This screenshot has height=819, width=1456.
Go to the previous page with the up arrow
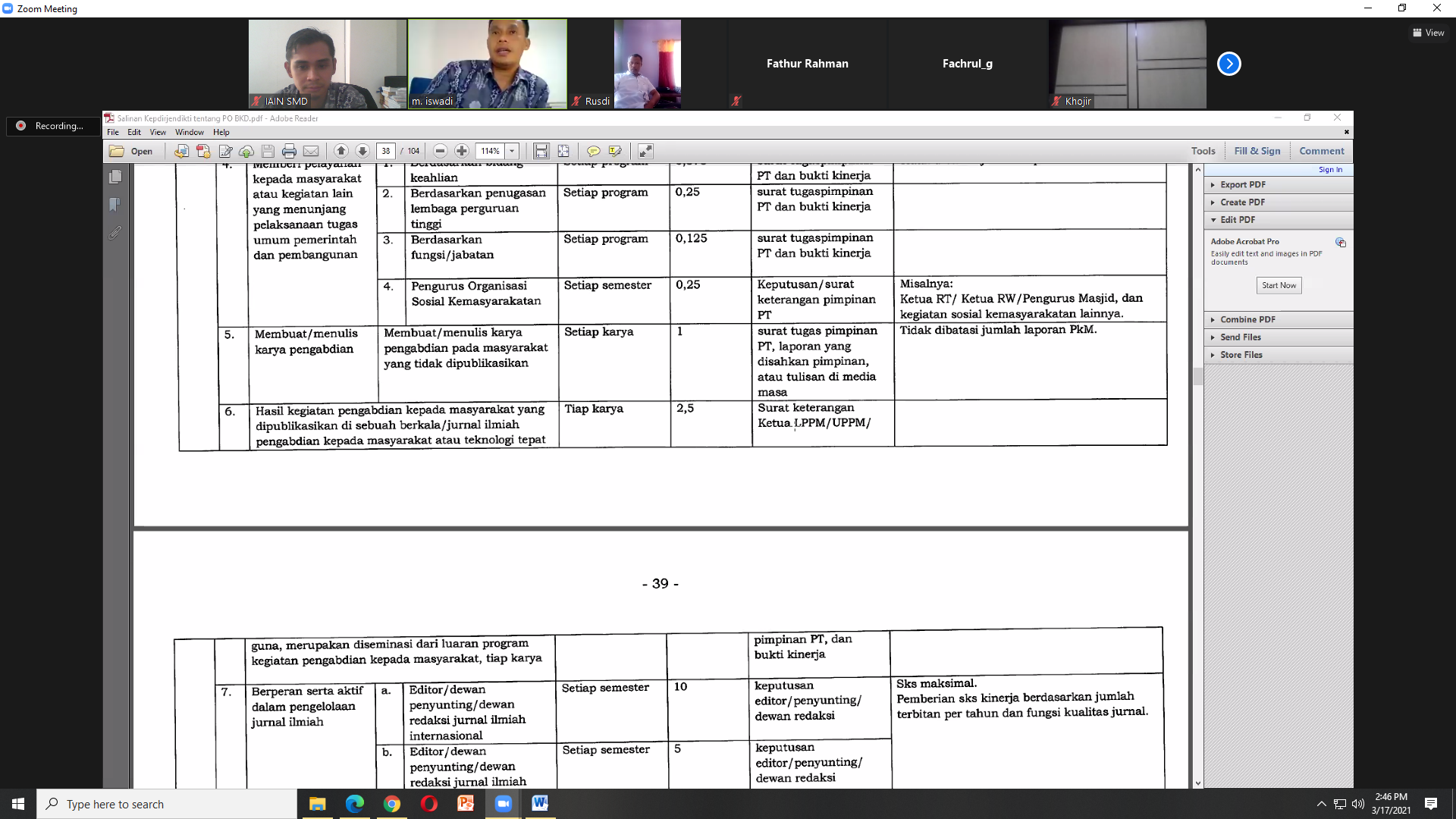(341, 151)
